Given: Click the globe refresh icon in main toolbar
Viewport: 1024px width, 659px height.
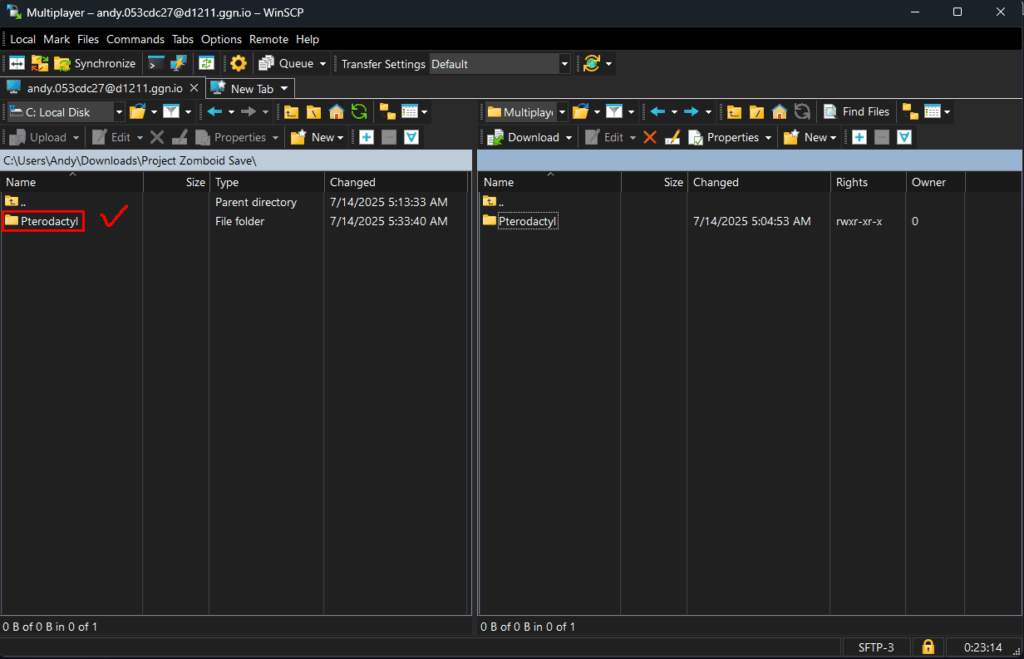Looking at the screenshot, I should (x=592, y=63).
